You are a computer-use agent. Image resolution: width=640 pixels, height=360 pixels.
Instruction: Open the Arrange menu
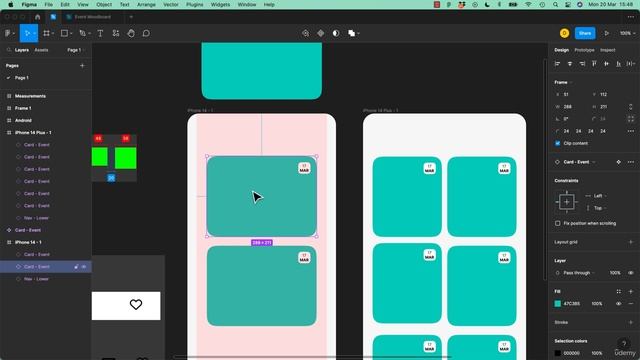[146, 4]
